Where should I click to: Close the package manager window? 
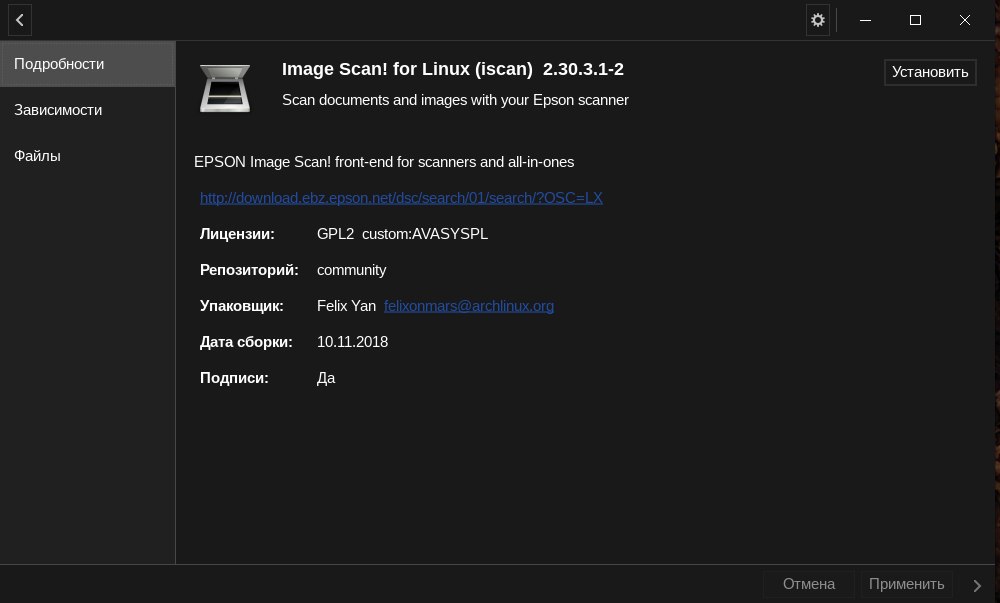pyautogui.click(x=965, y=20)
